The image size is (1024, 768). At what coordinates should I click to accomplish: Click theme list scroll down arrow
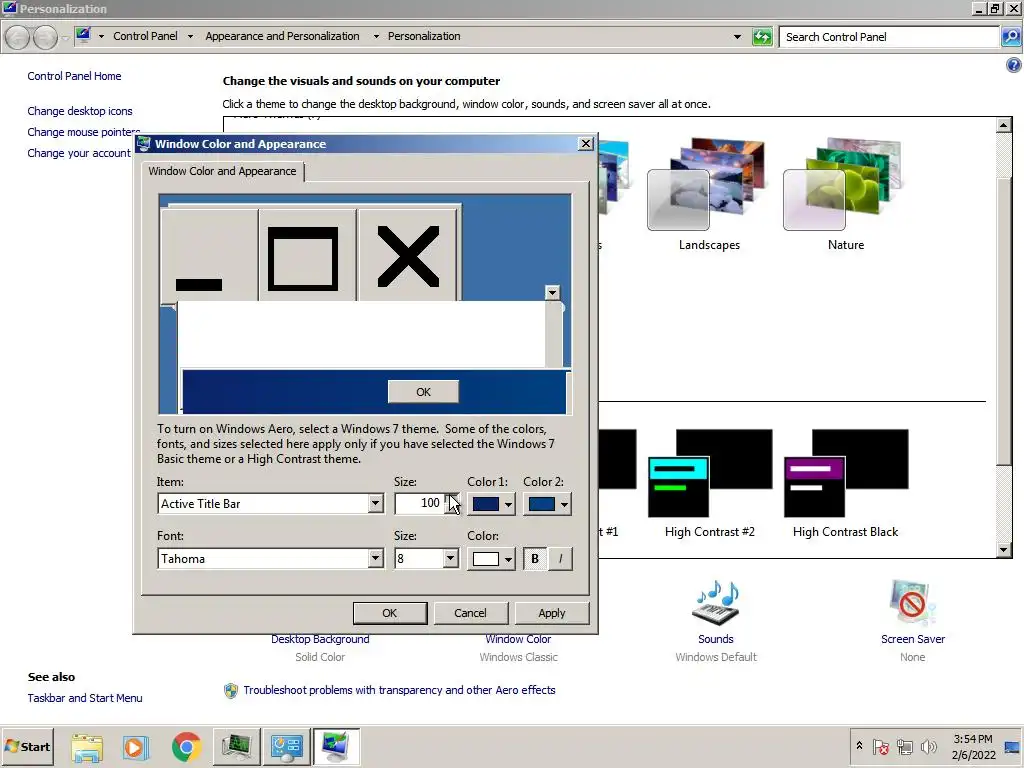1004,550
